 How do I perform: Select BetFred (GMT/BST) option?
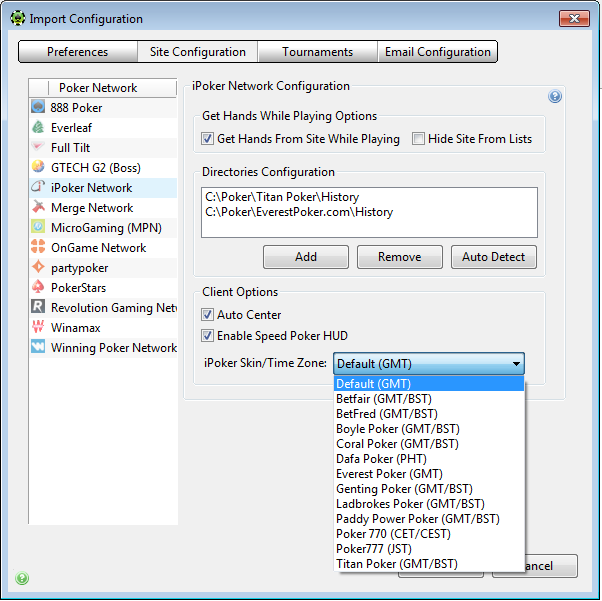(429, 414)
